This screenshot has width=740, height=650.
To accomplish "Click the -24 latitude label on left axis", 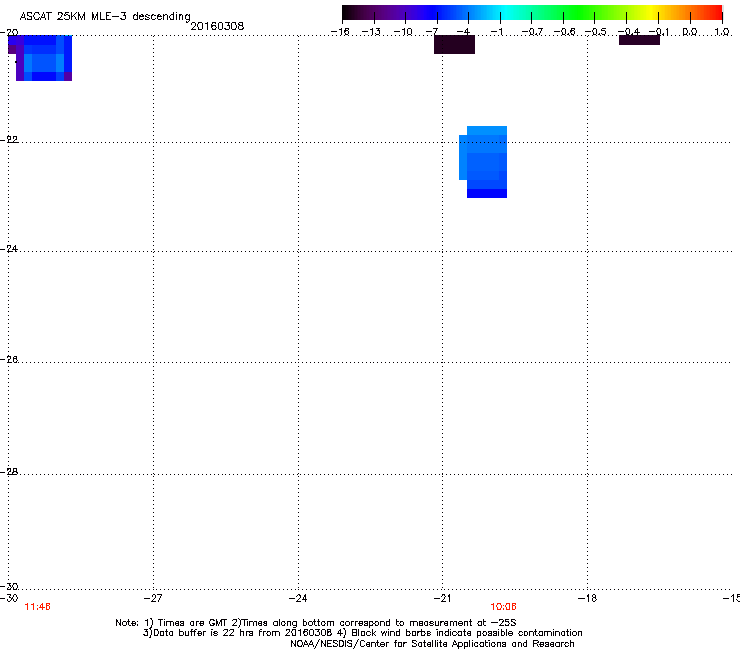I will click(x=9, y=249).
